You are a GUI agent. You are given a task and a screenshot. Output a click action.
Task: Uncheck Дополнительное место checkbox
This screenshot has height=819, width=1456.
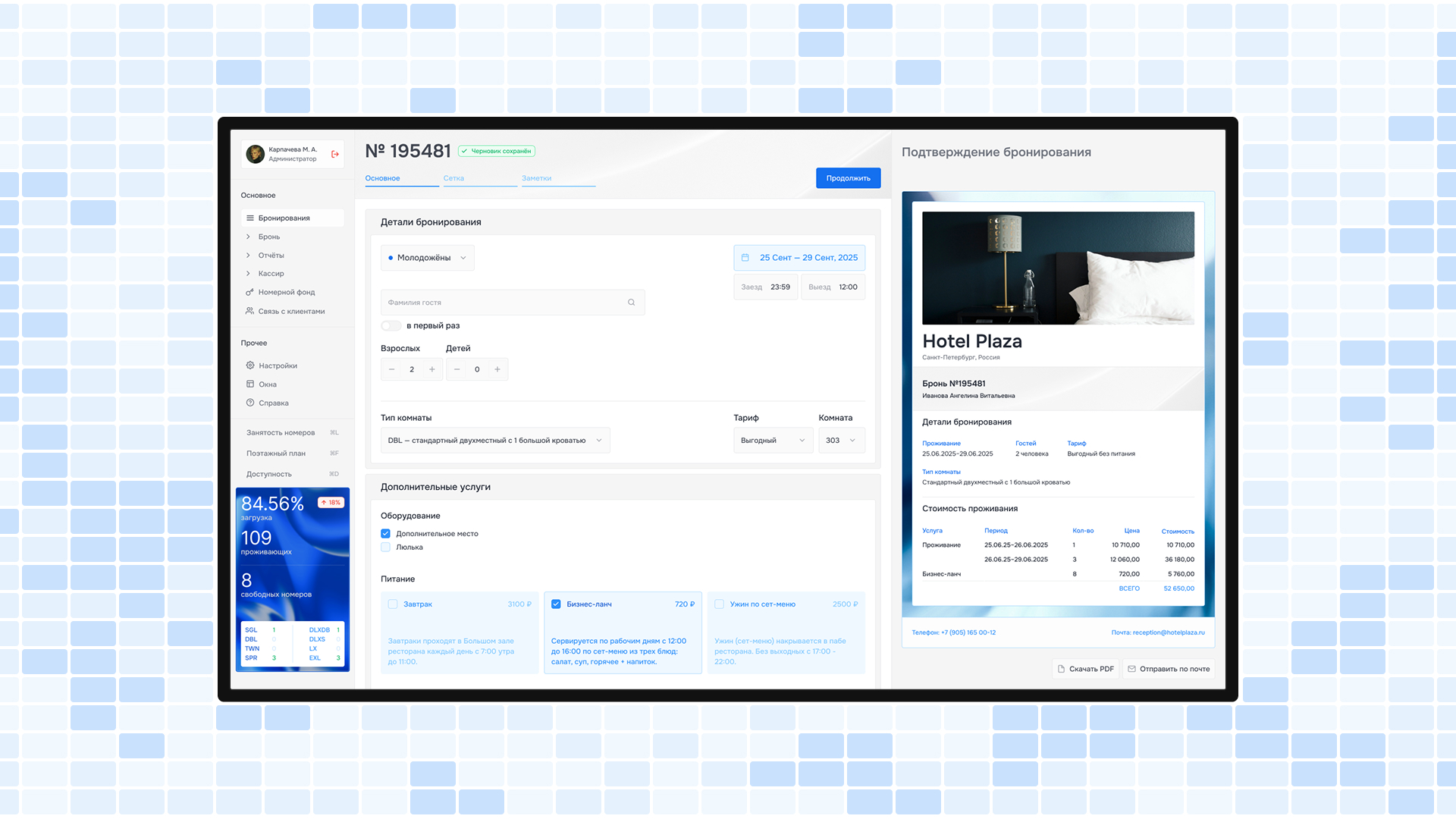pos(385,534)
